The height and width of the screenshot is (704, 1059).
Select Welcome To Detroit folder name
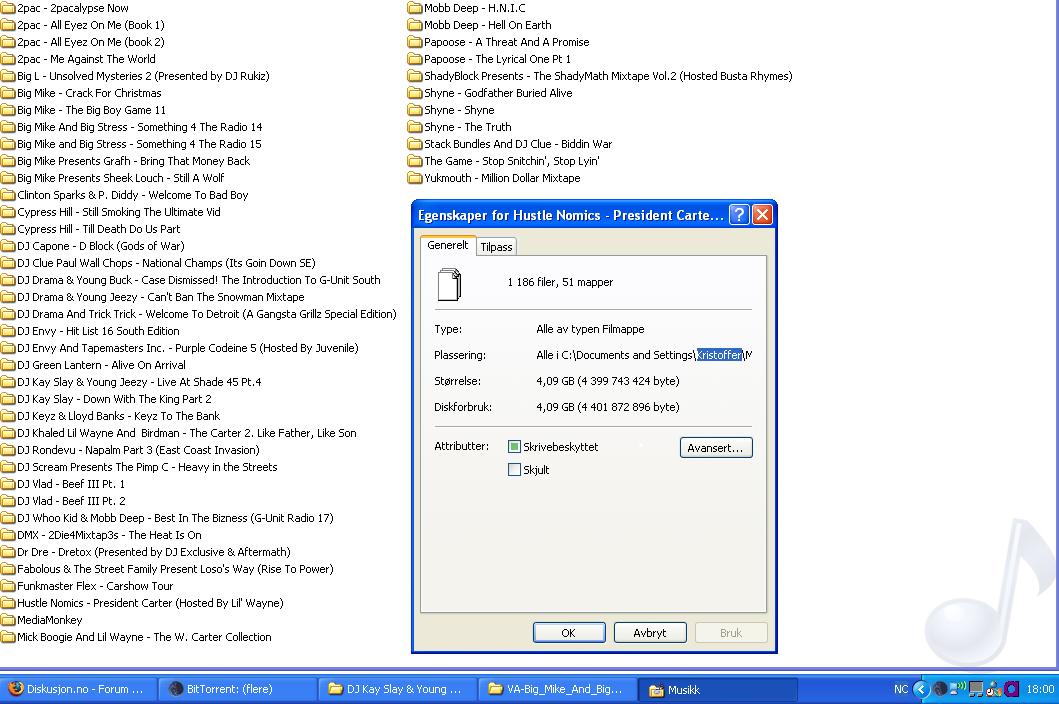[207, 314]
